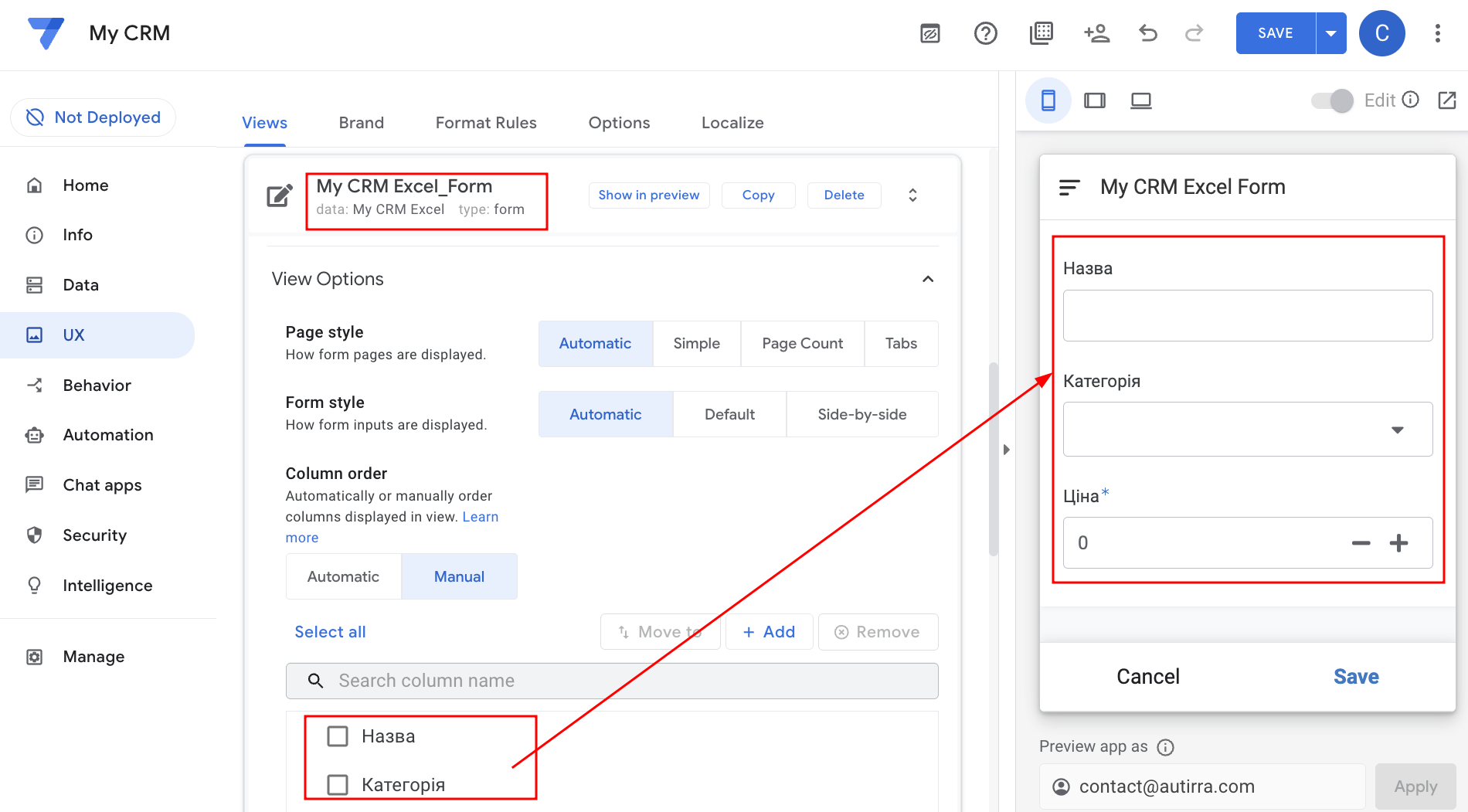1468x812 pixels.
Task: Click the view reorder up-down chevrons
Action: (x=912, y=195)
